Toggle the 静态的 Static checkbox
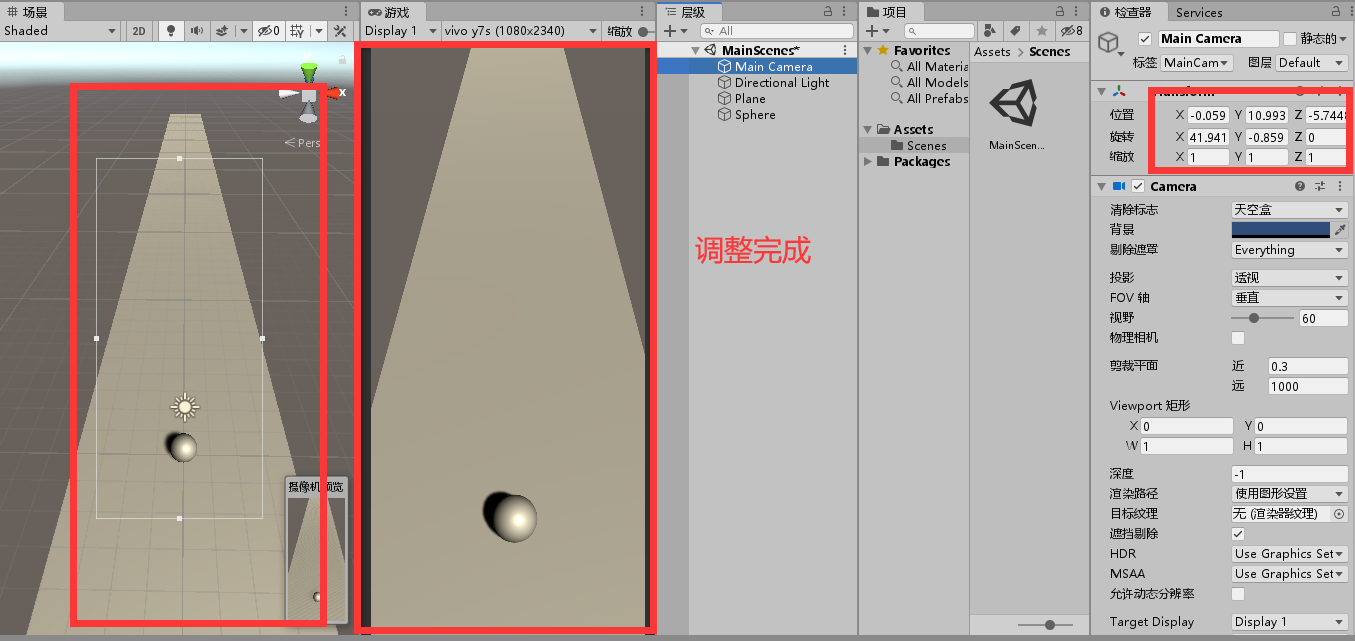Viewport: 1355px width, 641px height. coord(1289,39)
